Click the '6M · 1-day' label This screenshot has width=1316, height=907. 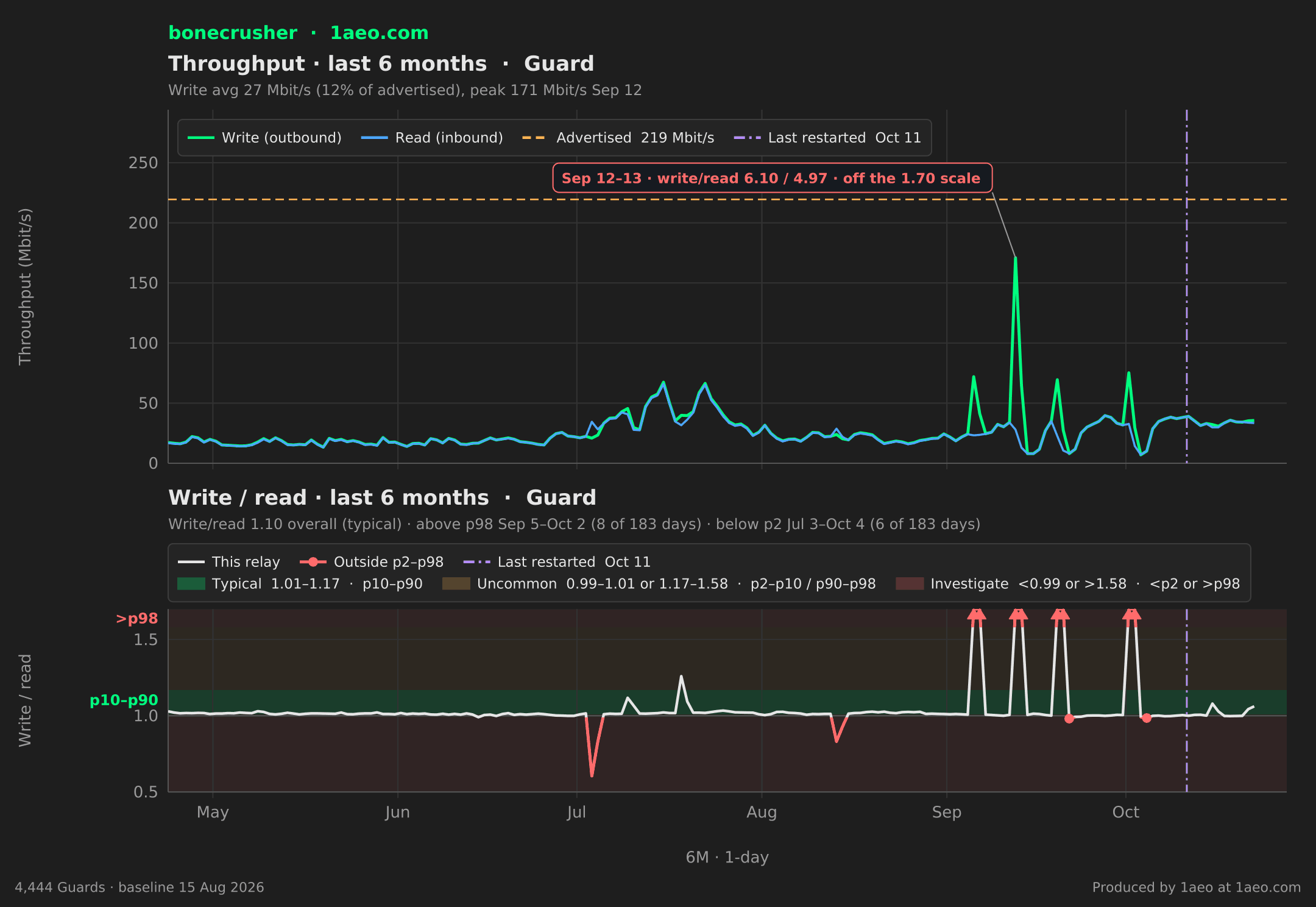[727, 858]
